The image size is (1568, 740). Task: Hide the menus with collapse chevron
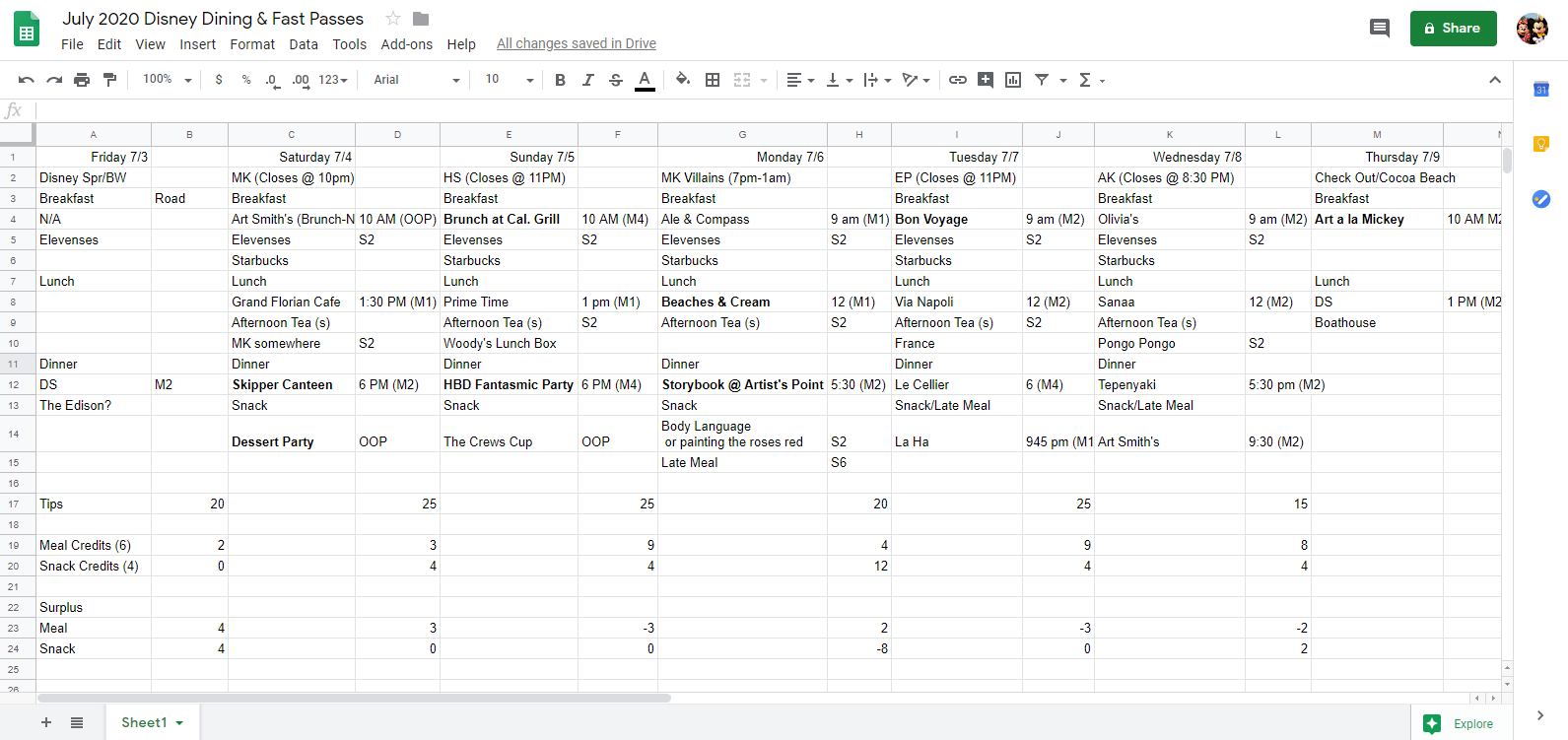click(1495, 80)
